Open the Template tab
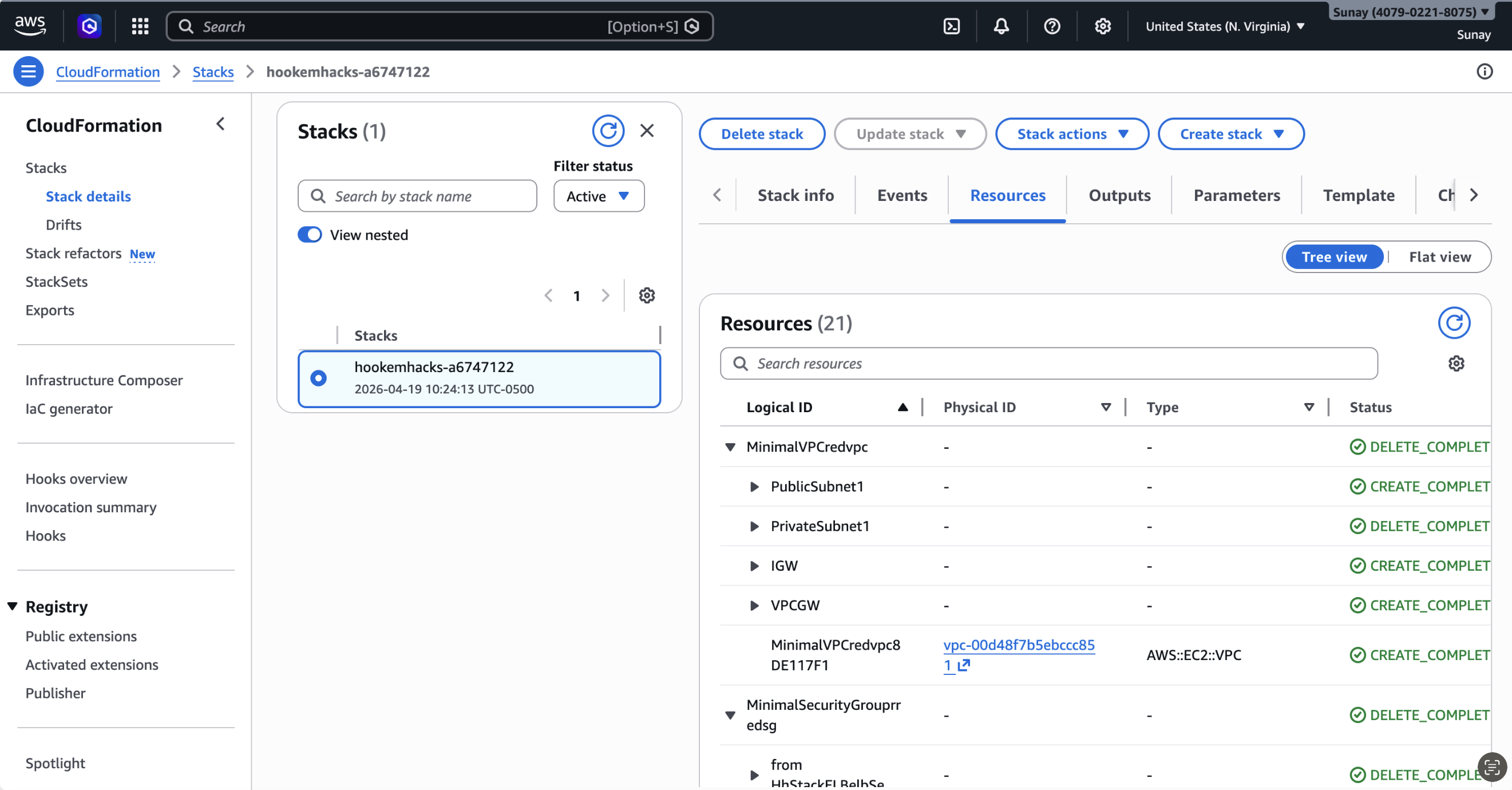1512x790 pixels. 1358,195
